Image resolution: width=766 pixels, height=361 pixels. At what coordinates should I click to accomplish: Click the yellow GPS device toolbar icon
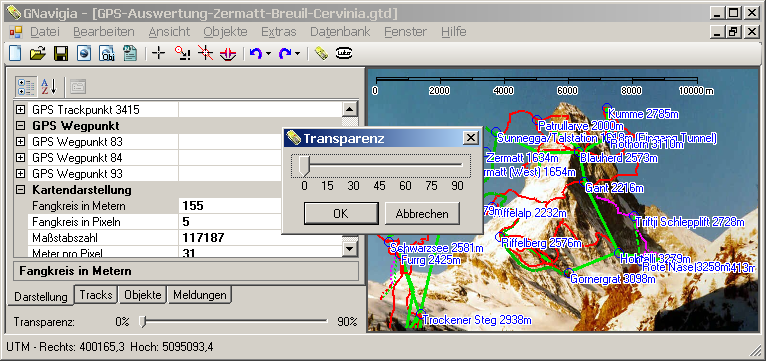point(321,53)
